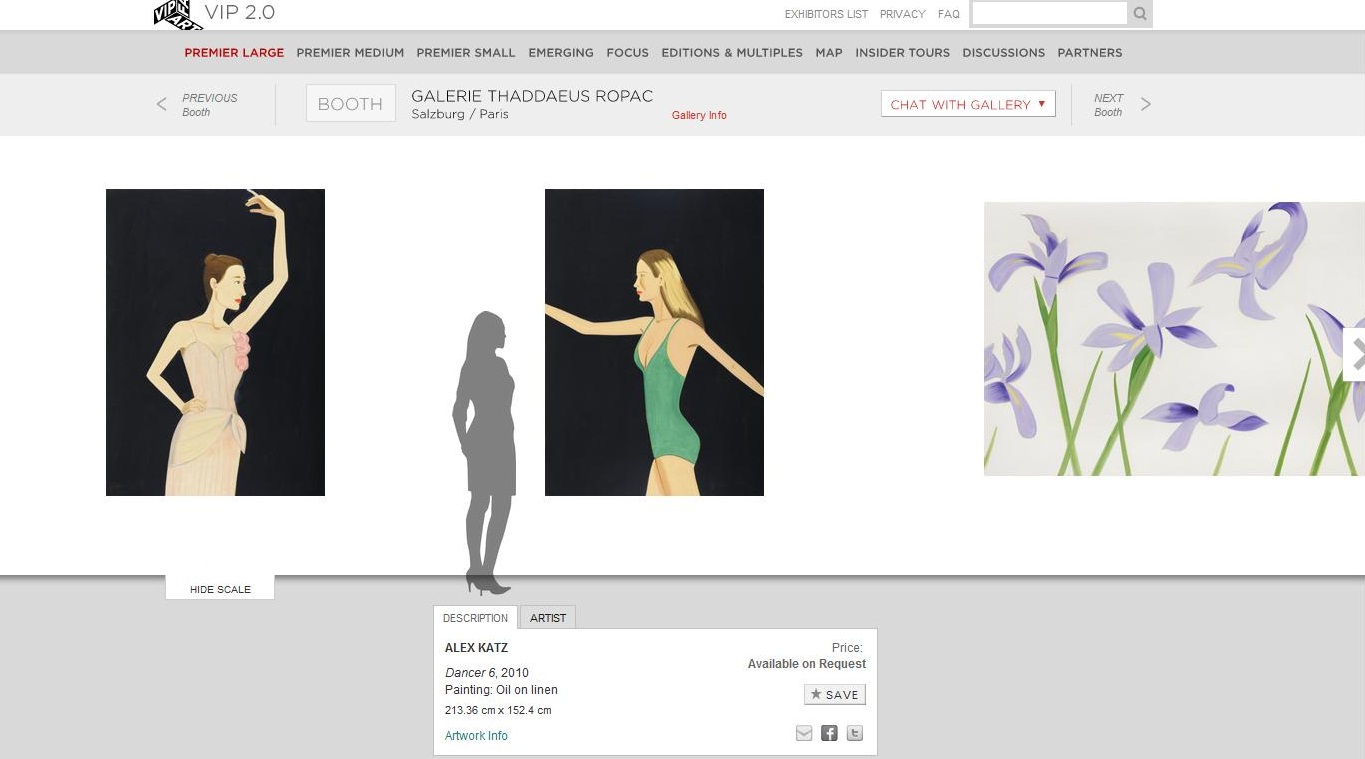Click the 213.36 cm x 152.4 cm dimensions
The height and width of the screenshot is (759, 1365).
click(x=498, y=711)
